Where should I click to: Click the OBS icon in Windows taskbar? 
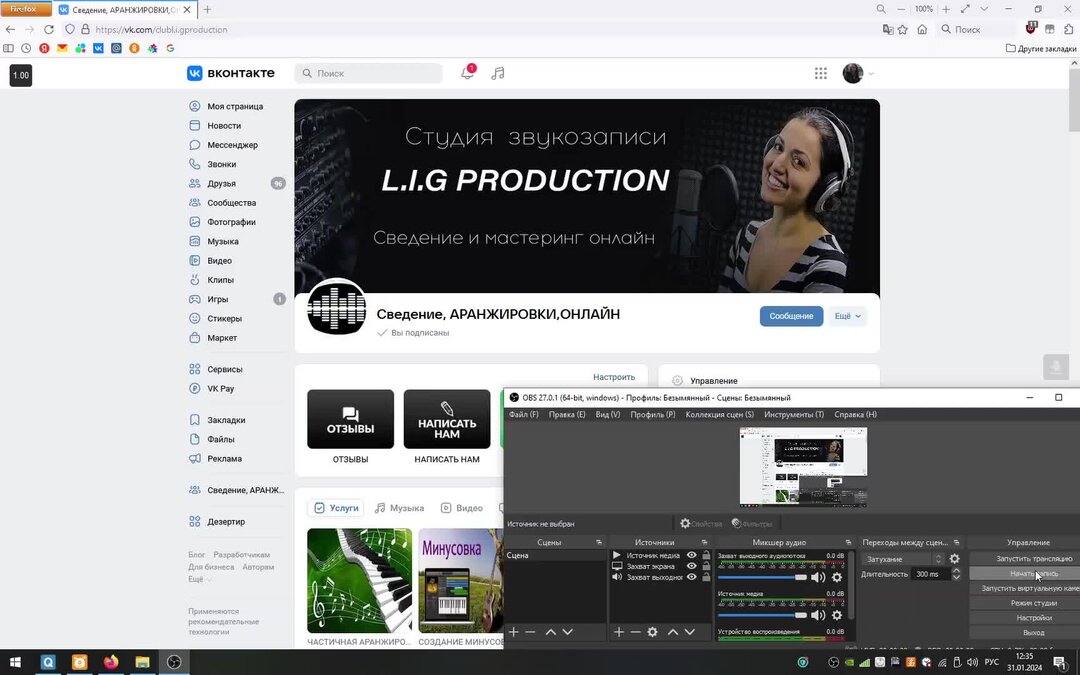[174, 662]
